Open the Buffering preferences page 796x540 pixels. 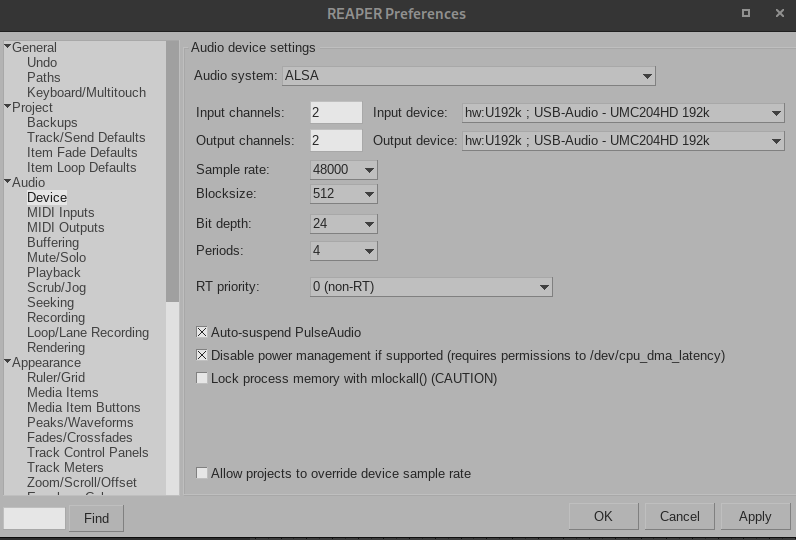pos(53,242)
